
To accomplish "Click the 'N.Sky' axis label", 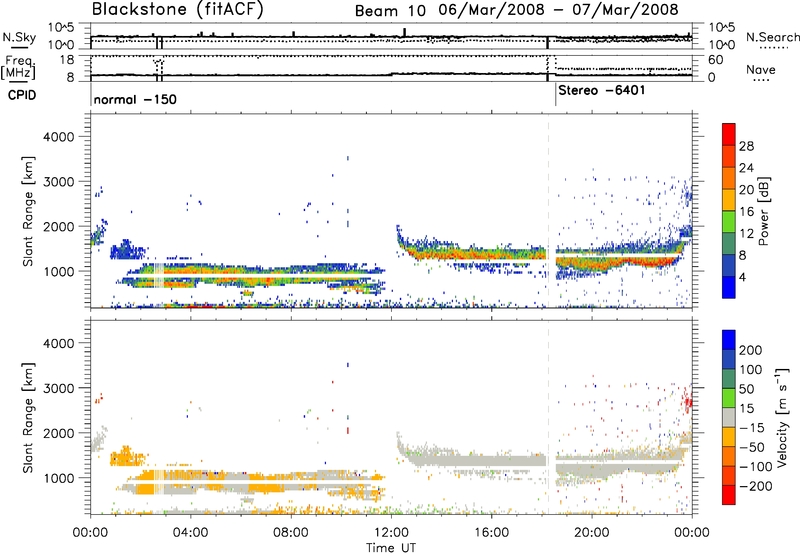I will point(19,37).
